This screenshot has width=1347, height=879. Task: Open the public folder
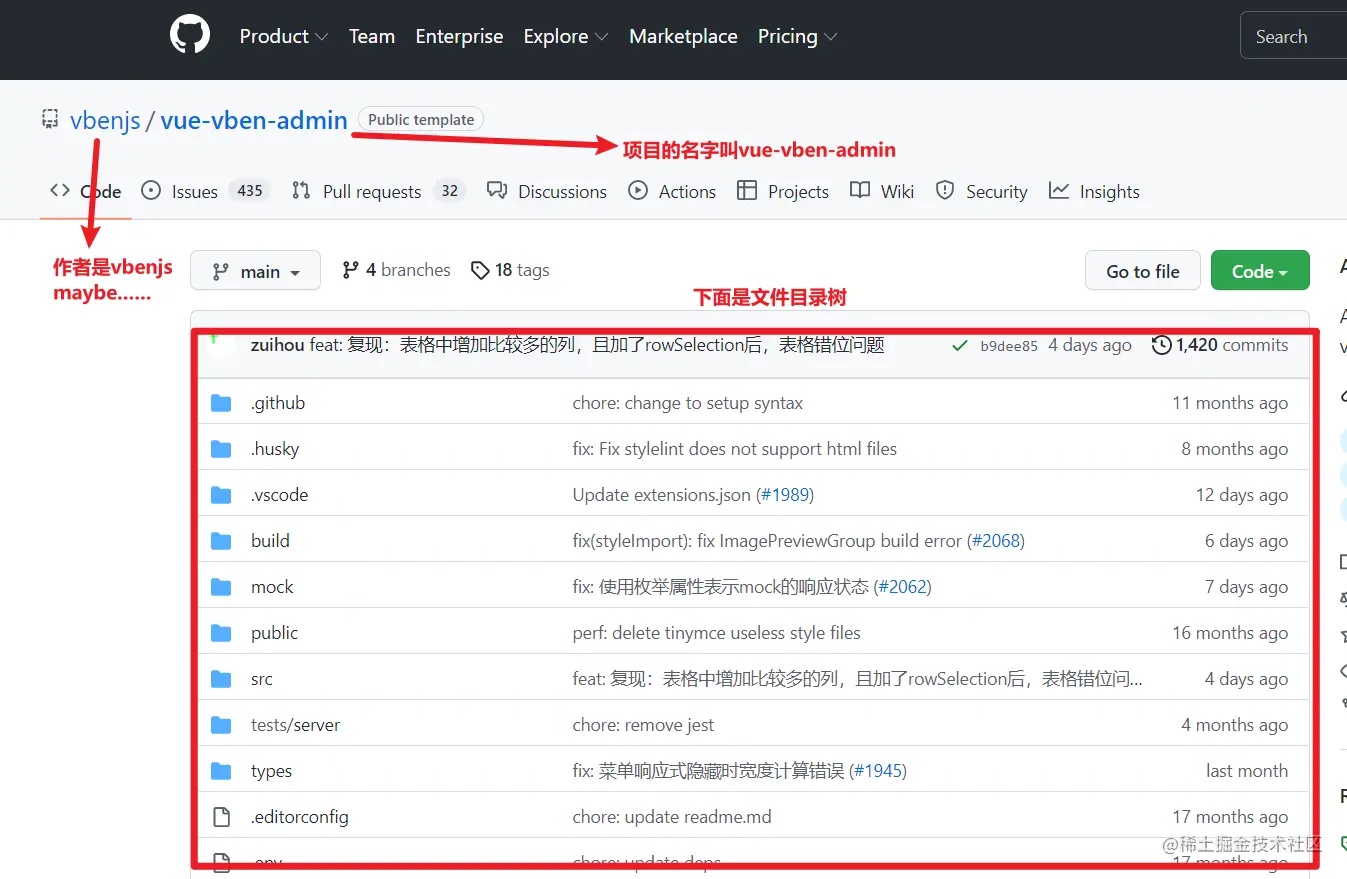coord(275,633)
